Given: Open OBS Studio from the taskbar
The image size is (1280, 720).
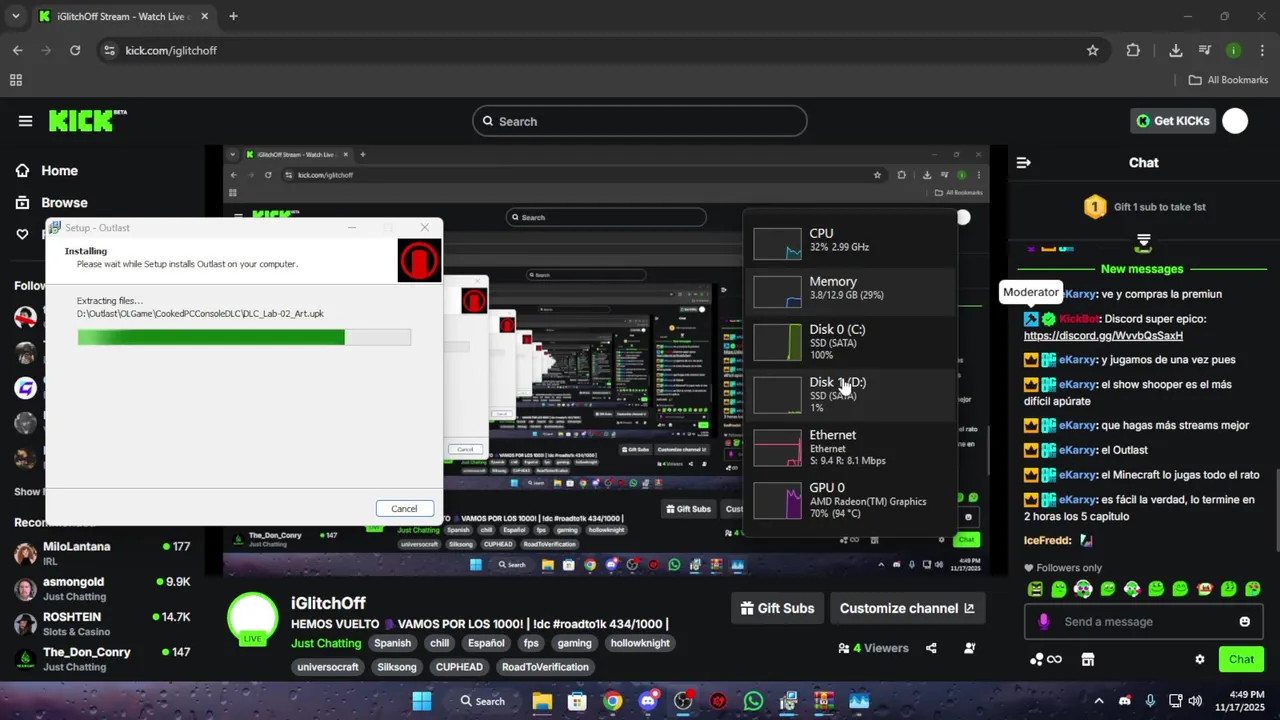Looking at the screenshot, I should pyautogui.click(x=683, y=701).
